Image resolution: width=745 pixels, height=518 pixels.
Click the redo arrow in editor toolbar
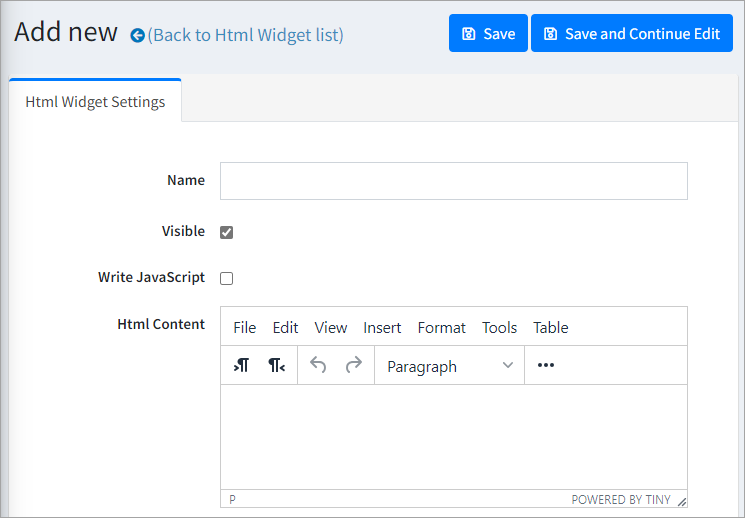[x=353, y=365]
